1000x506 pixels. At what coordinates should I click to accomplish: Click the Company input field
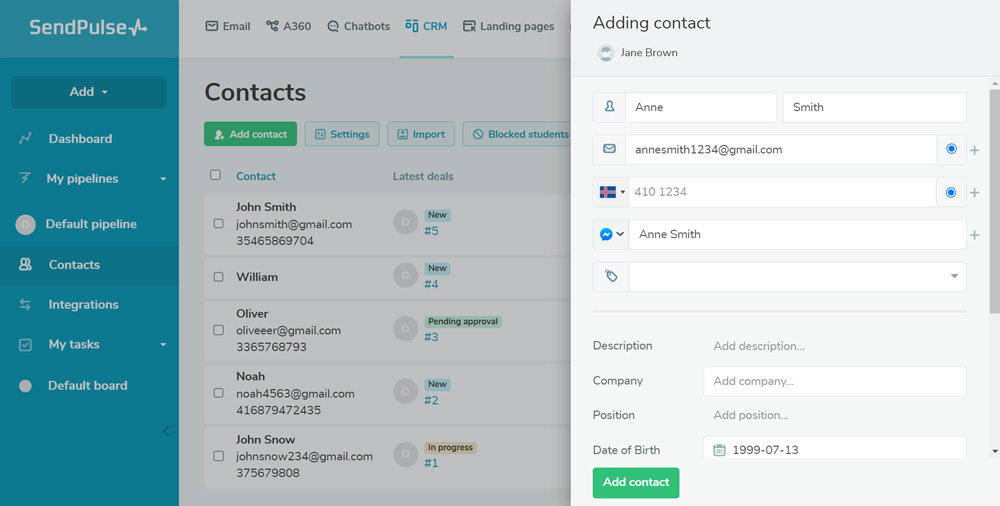pyautogui.click(x=834, y=381)
